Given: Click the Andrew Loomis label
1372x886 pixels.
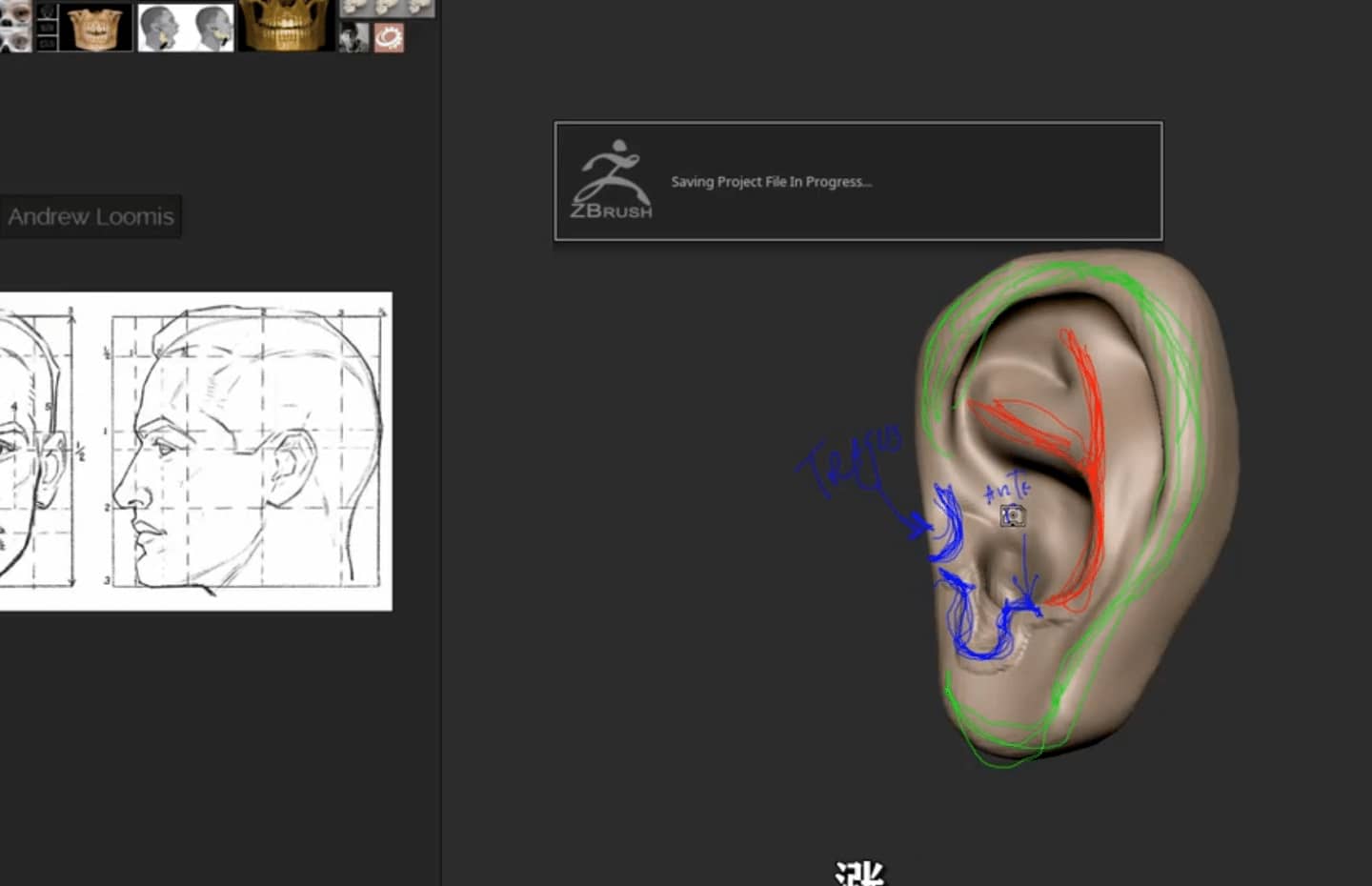Looking at the screenshot, I should (91, 216).
